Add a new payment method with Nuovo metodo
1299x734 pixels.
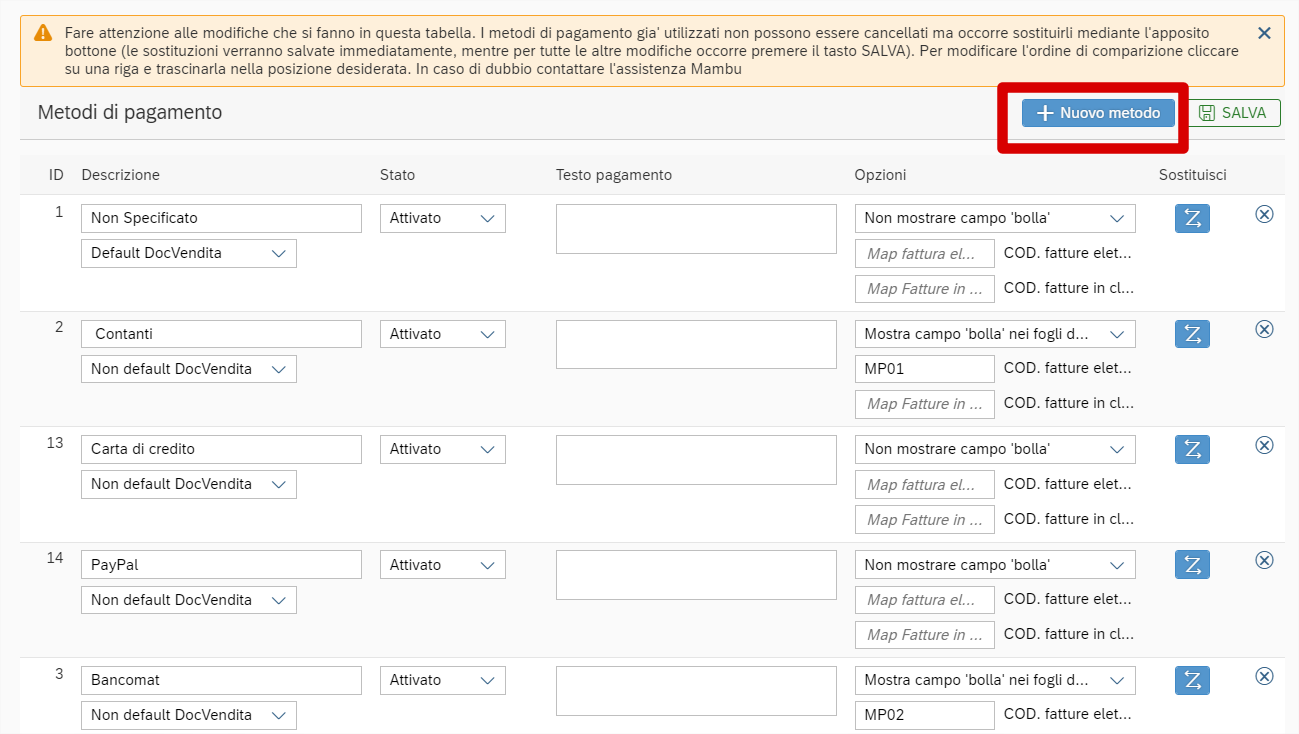(x=1098, y=113)
